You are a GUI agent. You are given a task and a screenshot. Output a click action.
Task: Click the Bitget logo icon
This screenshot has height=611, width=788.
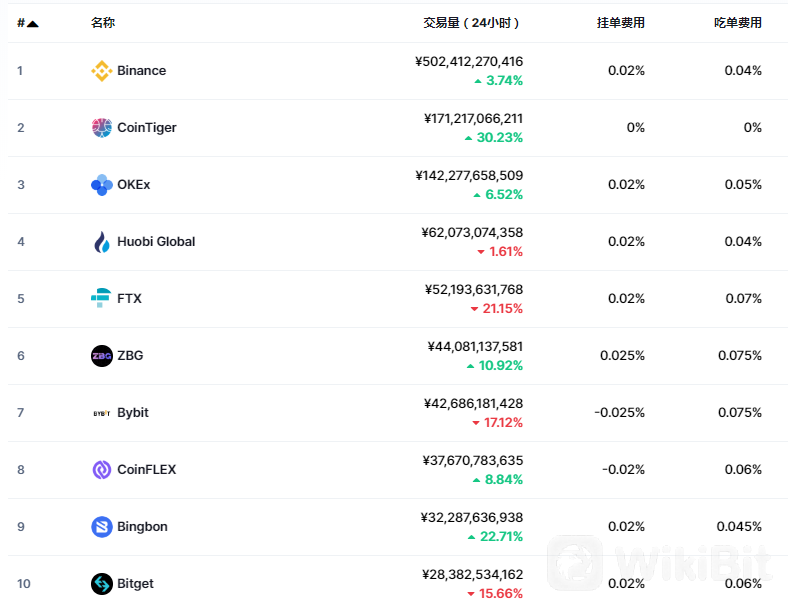click(101, 584)
